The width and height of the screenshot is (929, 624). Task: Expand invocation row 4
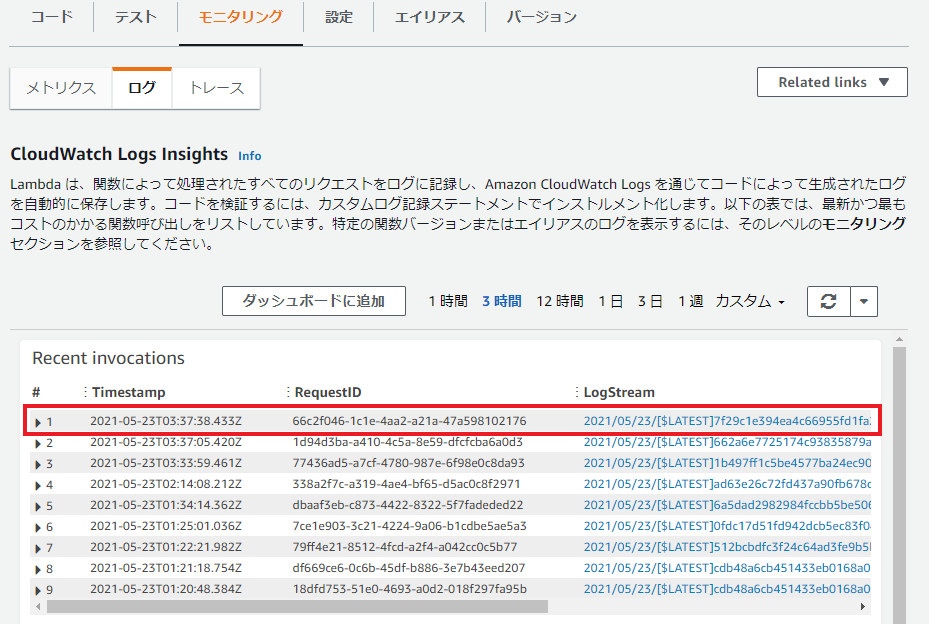(38, 485)
